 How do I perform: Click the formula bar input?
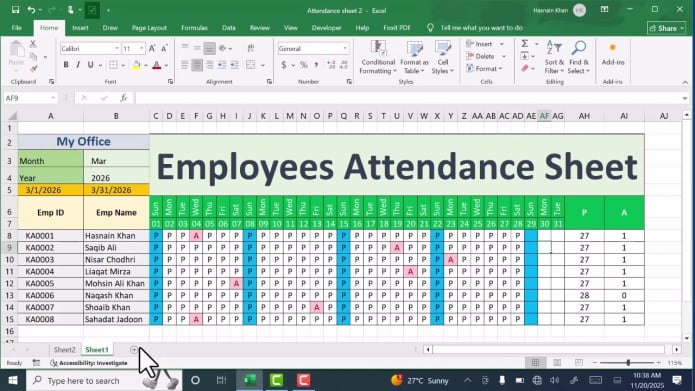pos(408,98)
